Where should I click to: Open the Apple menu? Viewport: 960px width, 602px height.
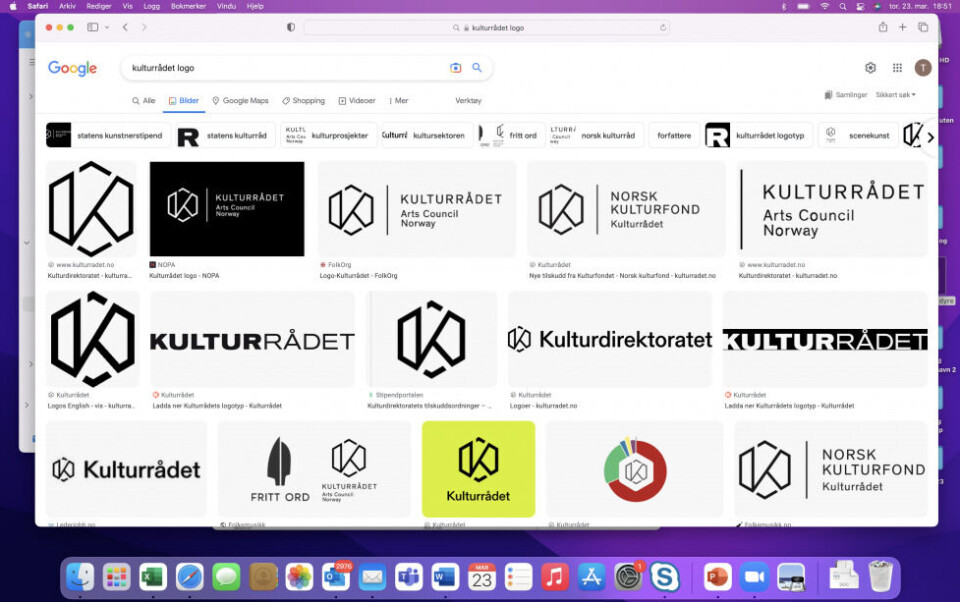coord(13,6)
